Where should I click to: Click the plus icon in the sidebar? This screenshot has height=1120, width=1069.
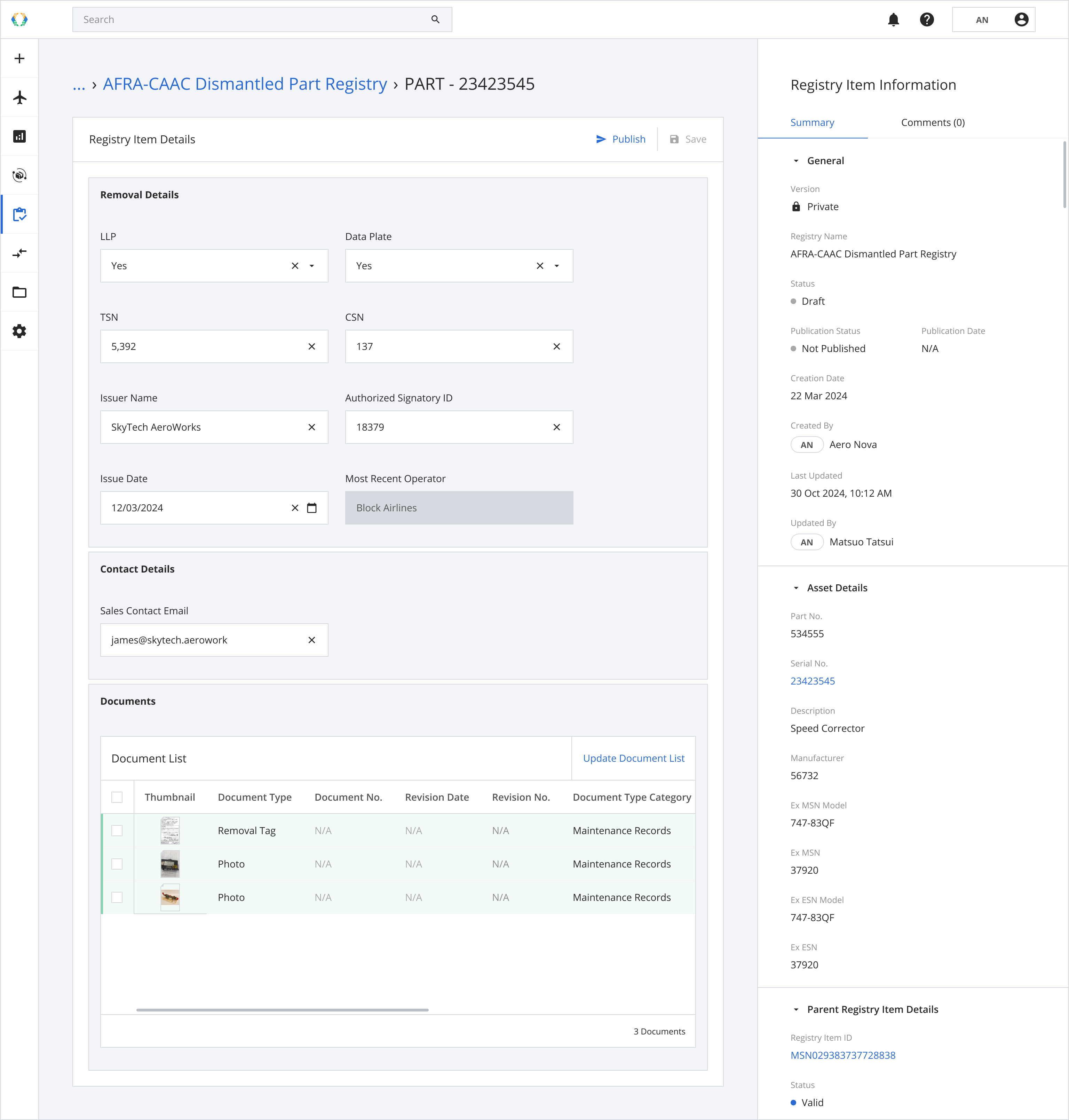[19, 59]
